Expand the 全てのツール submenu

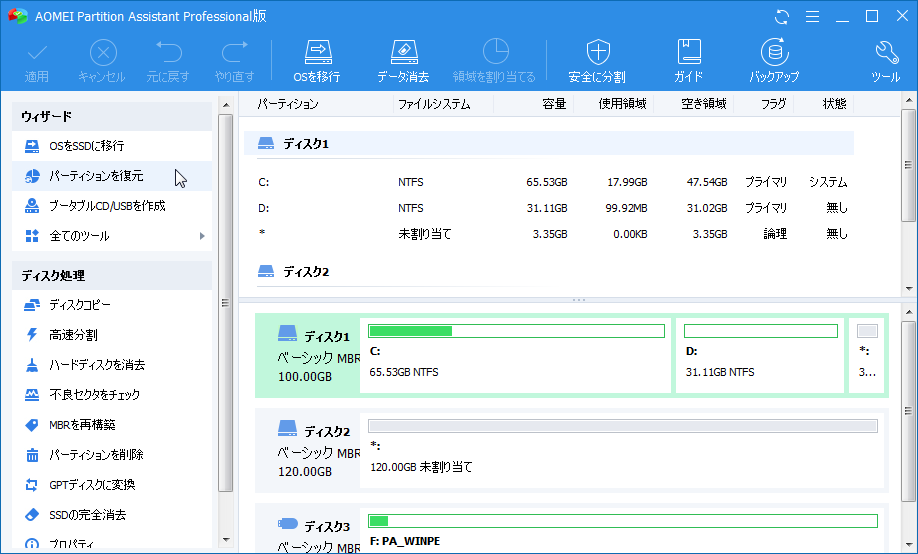point(112,236)
